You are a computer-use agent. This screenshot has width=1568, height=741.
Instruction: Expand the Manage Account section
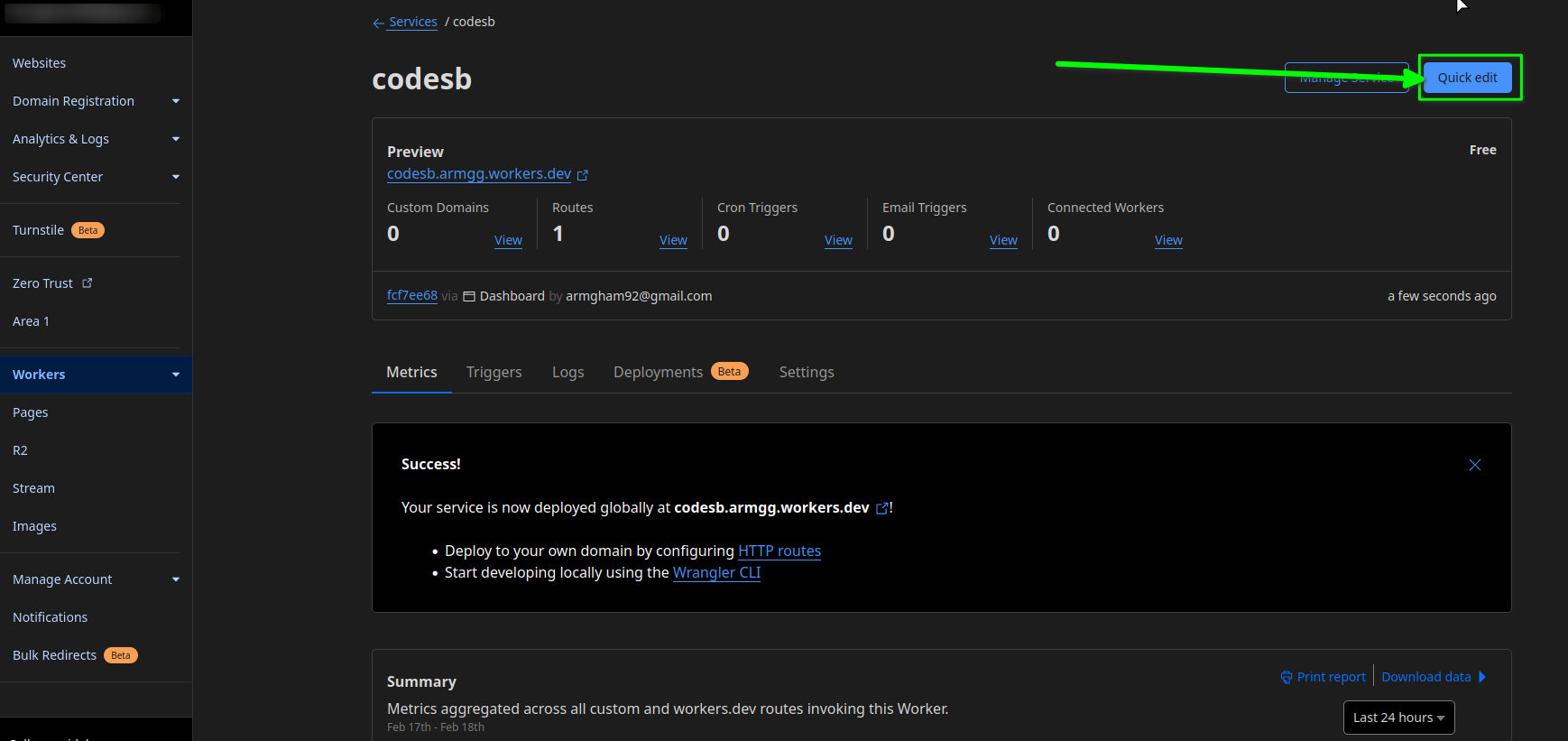coord(176,579)
